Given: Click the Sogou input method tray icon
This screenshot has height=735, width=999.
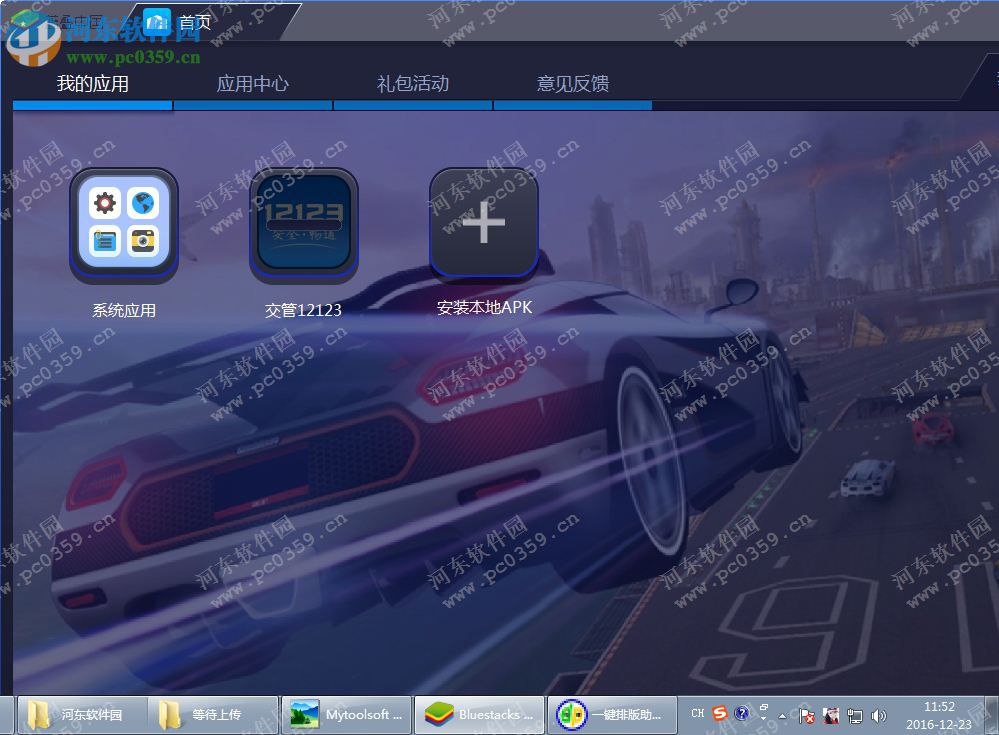Looking at the screenshot, I should point(720,713).
